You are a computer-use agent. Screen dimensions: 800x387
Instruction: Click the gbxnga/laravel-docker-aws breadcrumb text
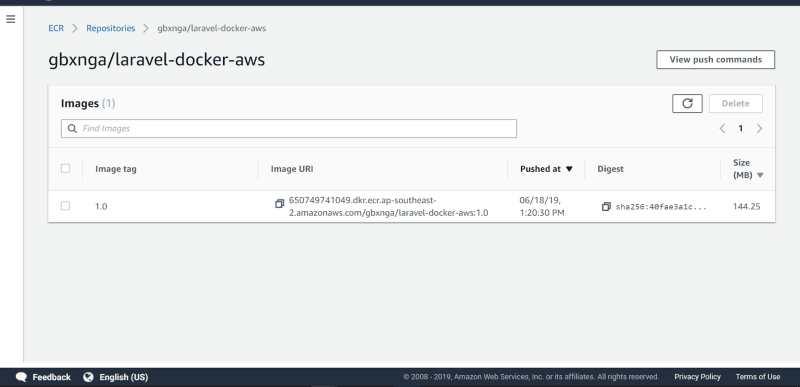[212, 29]
